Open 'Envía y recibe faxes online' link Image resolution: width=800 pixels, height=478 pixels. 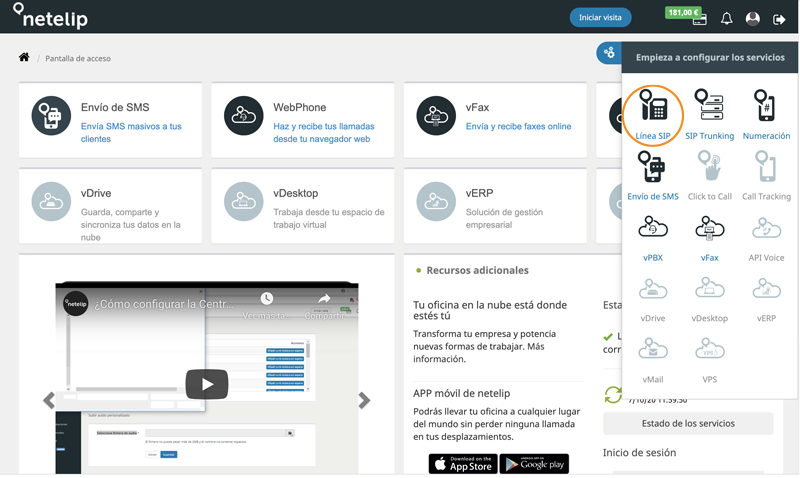(518, 127)
